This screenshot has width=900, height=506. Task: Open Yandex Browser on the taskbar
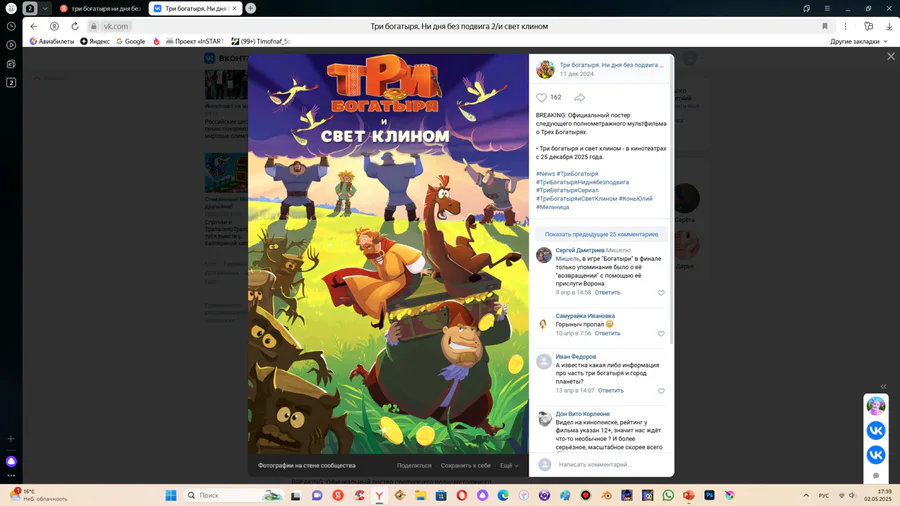[x=379, y=495]
